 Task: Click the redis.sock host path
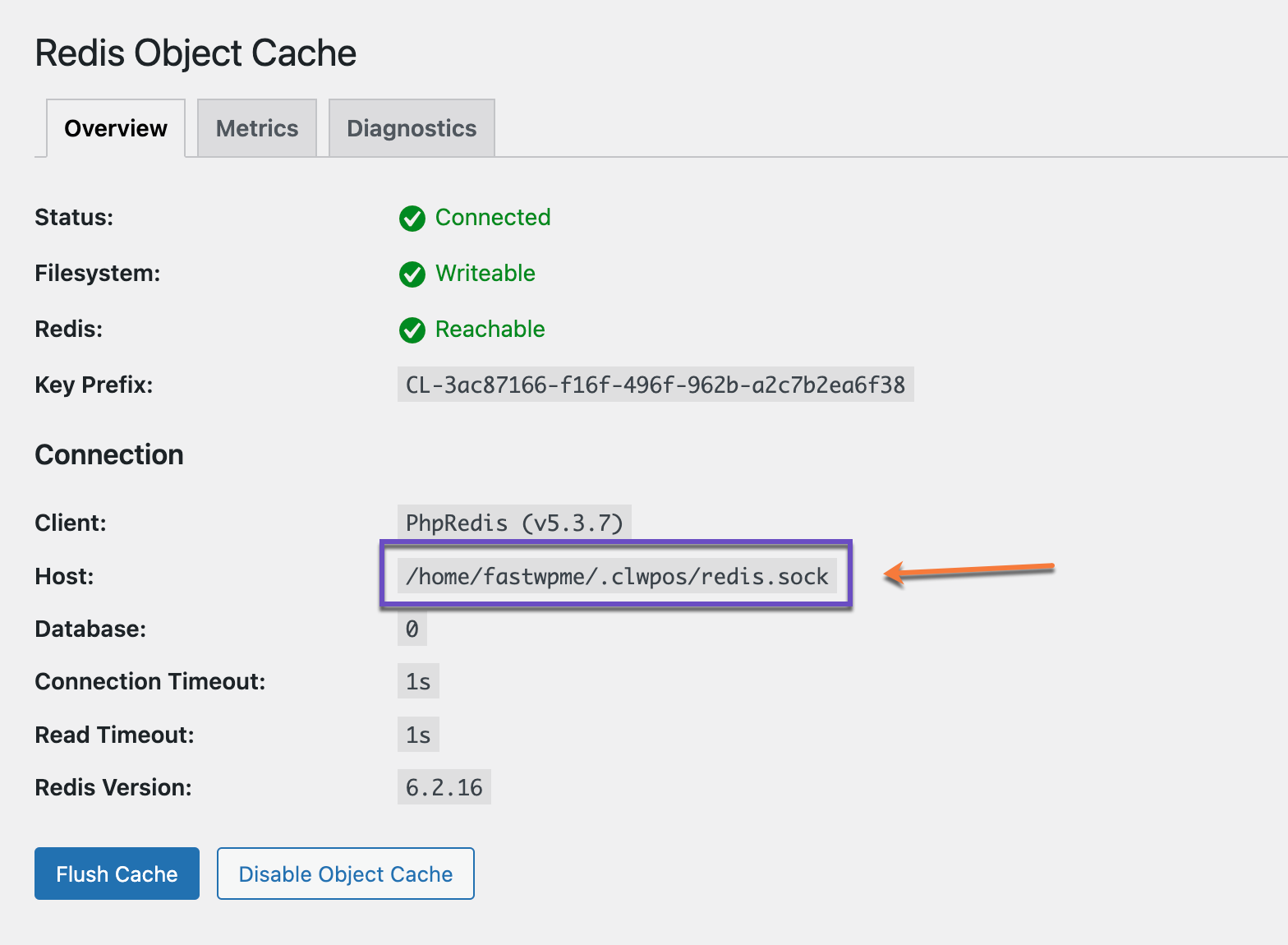(617, 576)
